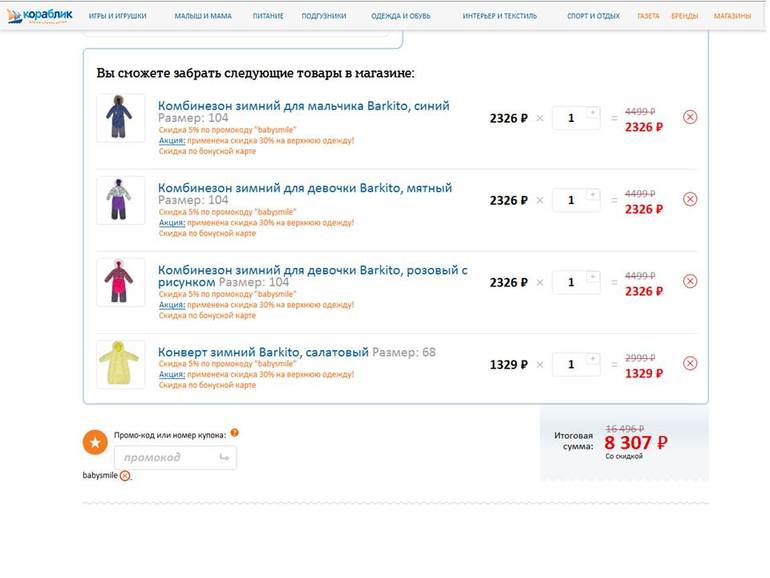Submit promo code with the arrow icon
The width and height of the screenshot is (770, 578).
(223, 457)
